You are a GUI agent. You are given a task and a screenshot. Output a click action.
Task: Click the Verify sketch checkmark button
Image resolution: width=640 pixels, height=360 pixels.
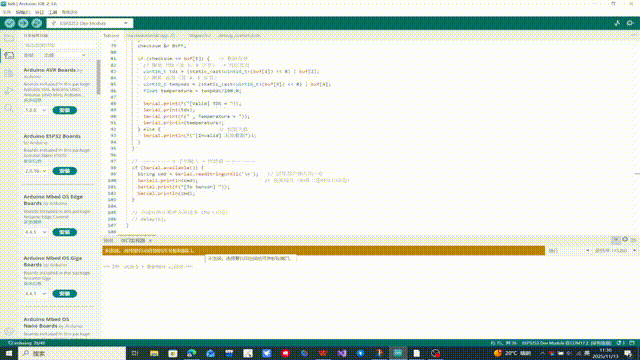tap(10, 23)
